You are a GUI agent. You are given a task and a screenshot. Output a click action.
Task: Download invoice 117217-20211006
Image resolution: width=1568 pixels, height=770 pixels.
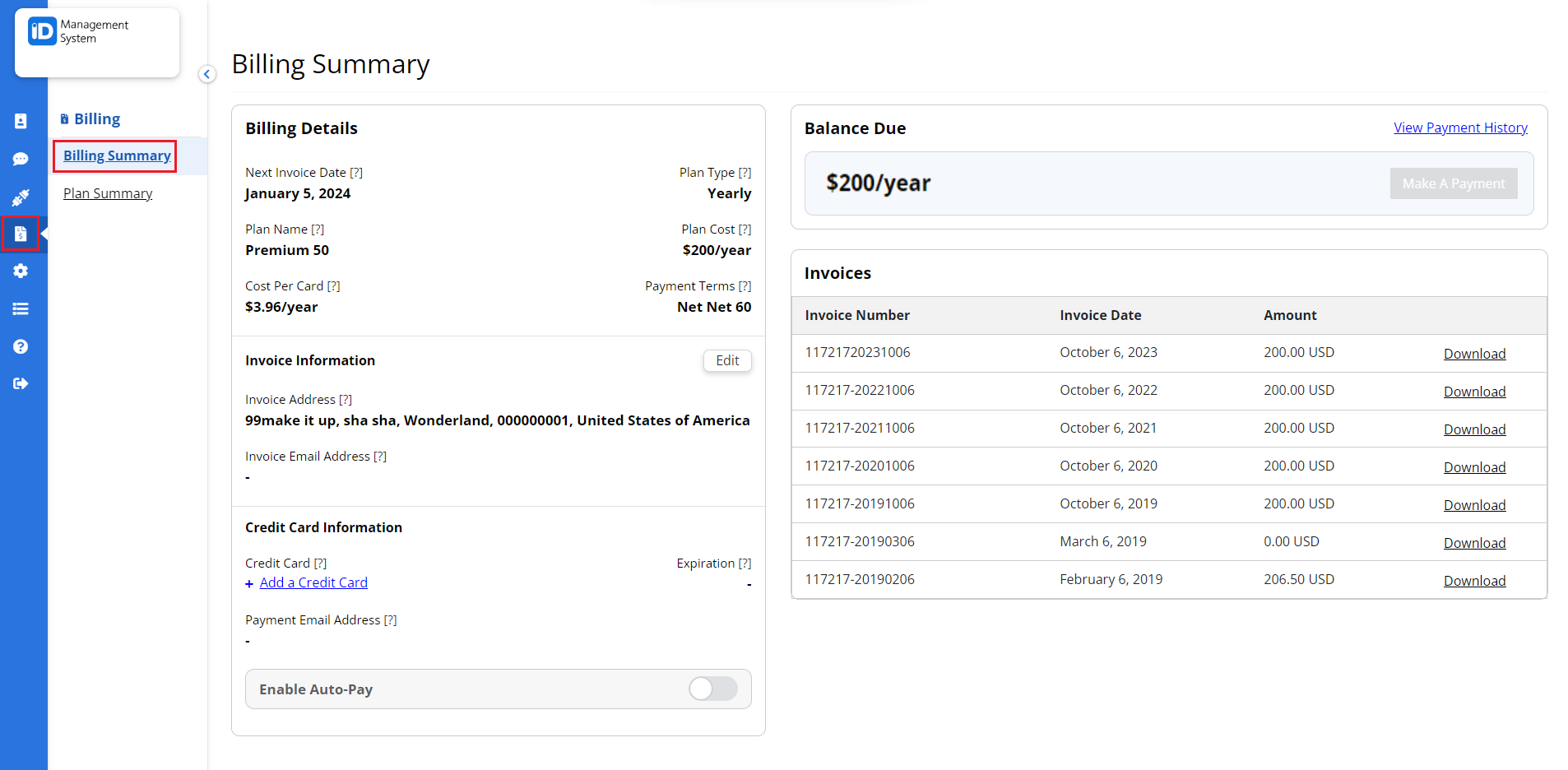(1474, 429)
